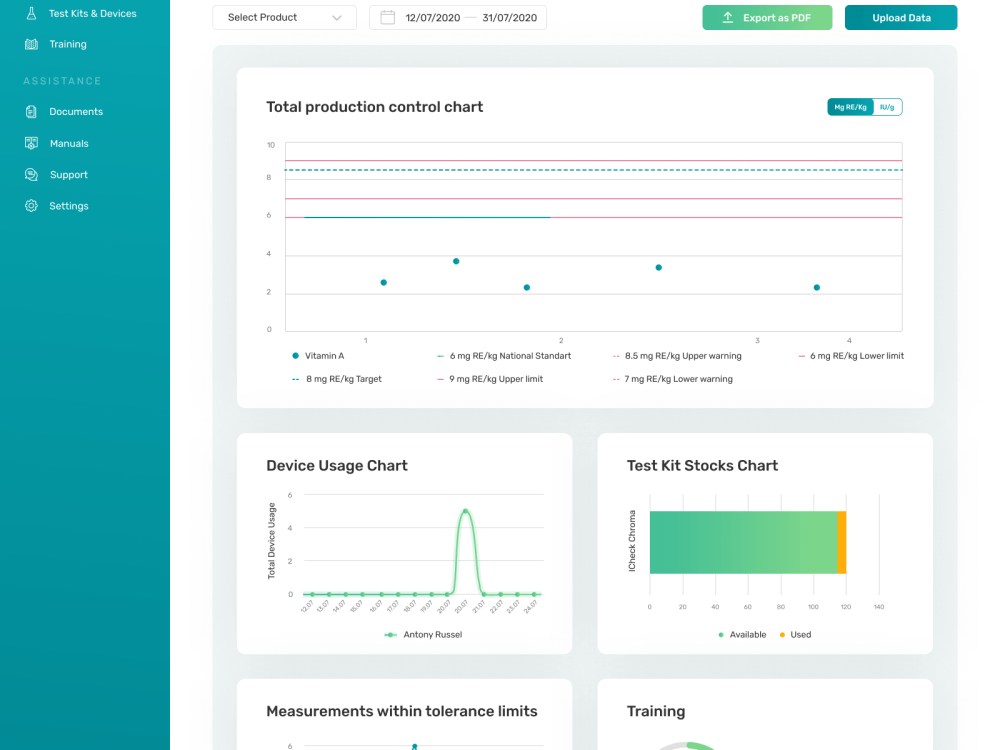
Task: Click the Test Kits & Devices flask icon
Action: 31,13
